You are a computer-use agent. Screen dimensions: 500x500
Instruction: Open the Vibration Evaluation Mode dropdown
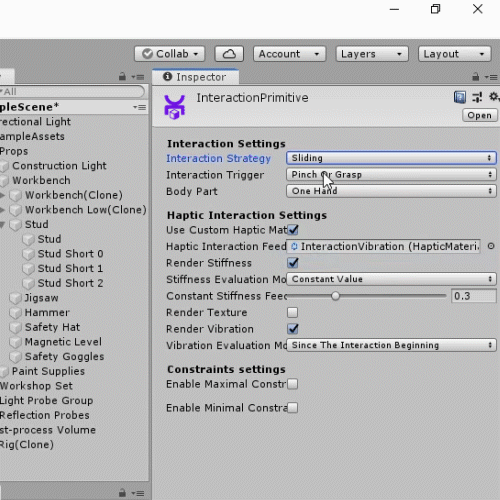[x=391, y=345]
